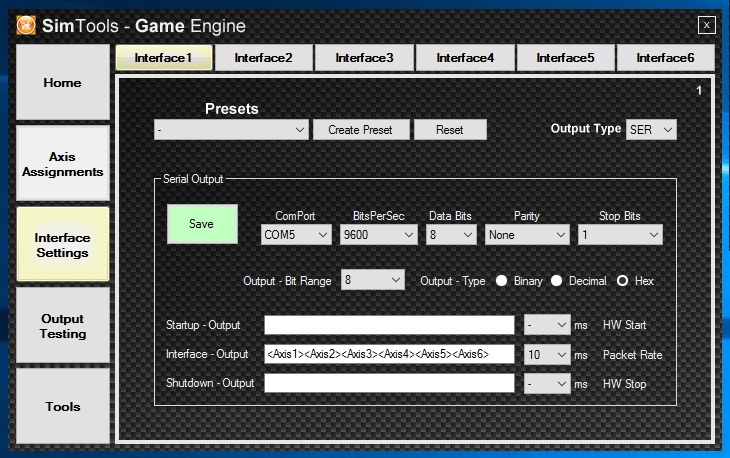
Task: Save the serial output settings
Action: (202, 224)
